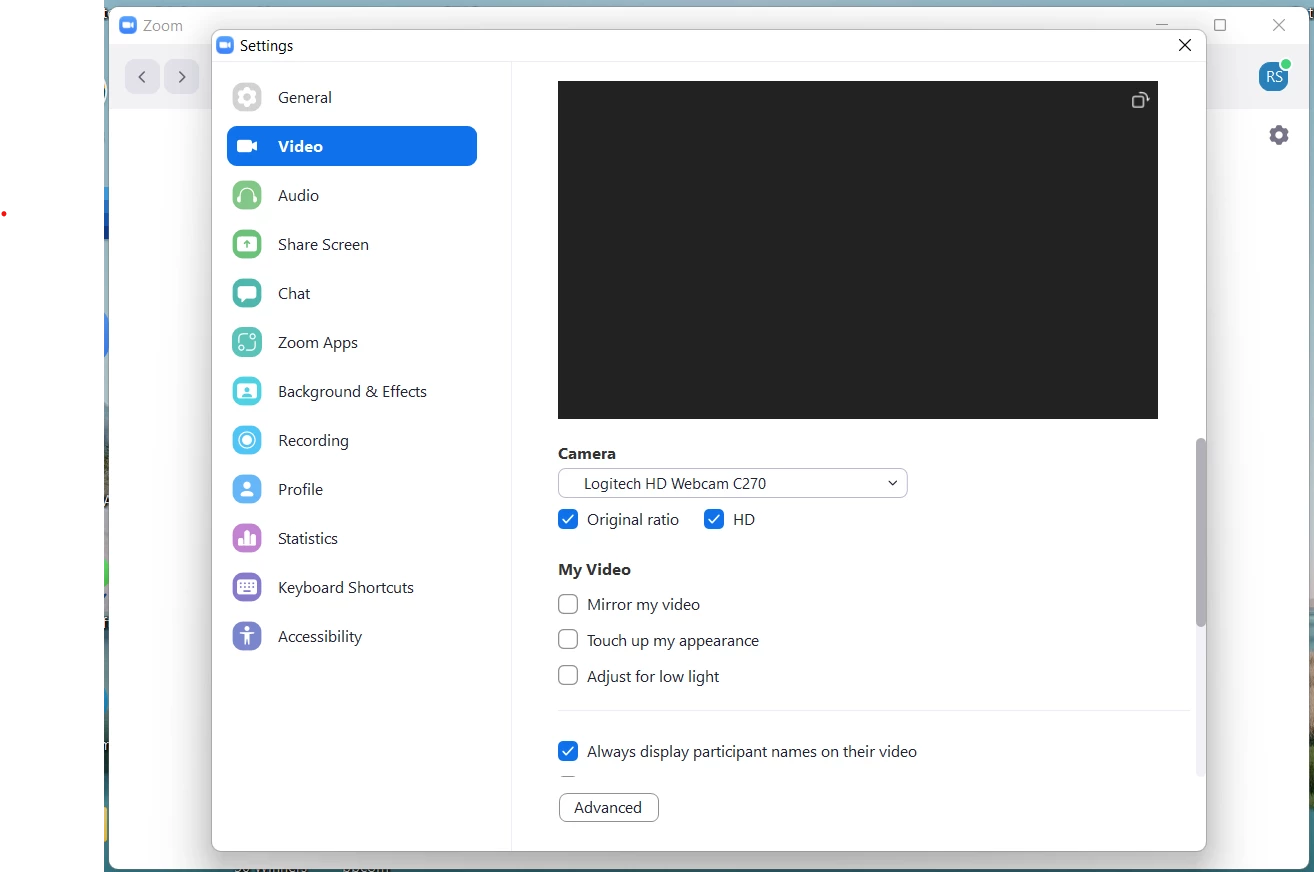Open the General settings tab
This screenshot has height=872, width=1314.
pyautogui.click(x=352, y=97)
